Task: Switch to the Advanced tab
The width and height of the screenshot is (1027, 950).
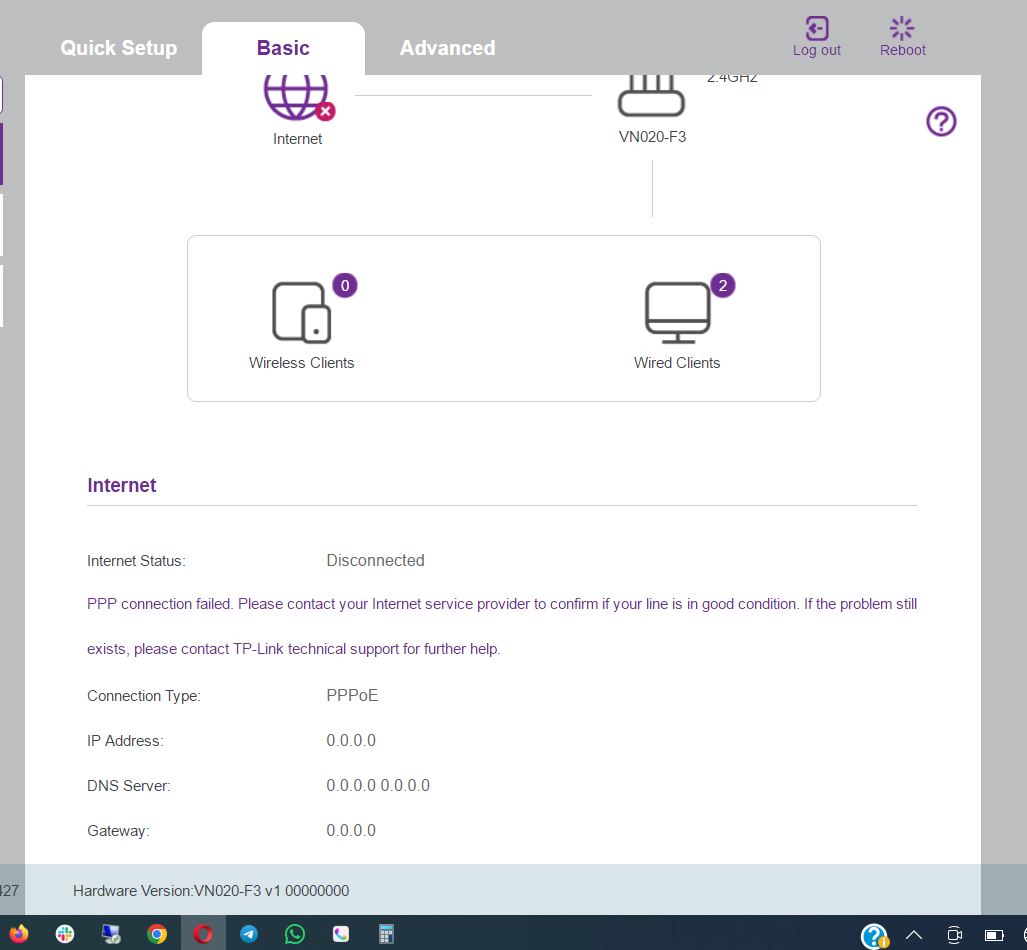Action: (447, 48)
